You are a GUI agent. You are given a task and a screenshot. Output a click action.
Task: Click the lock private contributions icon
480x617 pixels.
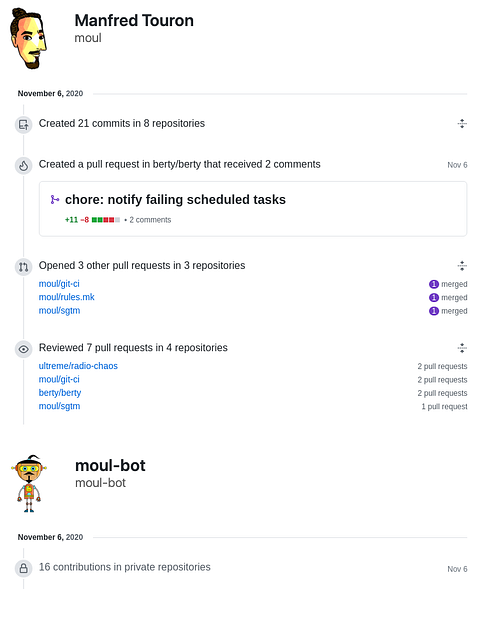[23, 569]
